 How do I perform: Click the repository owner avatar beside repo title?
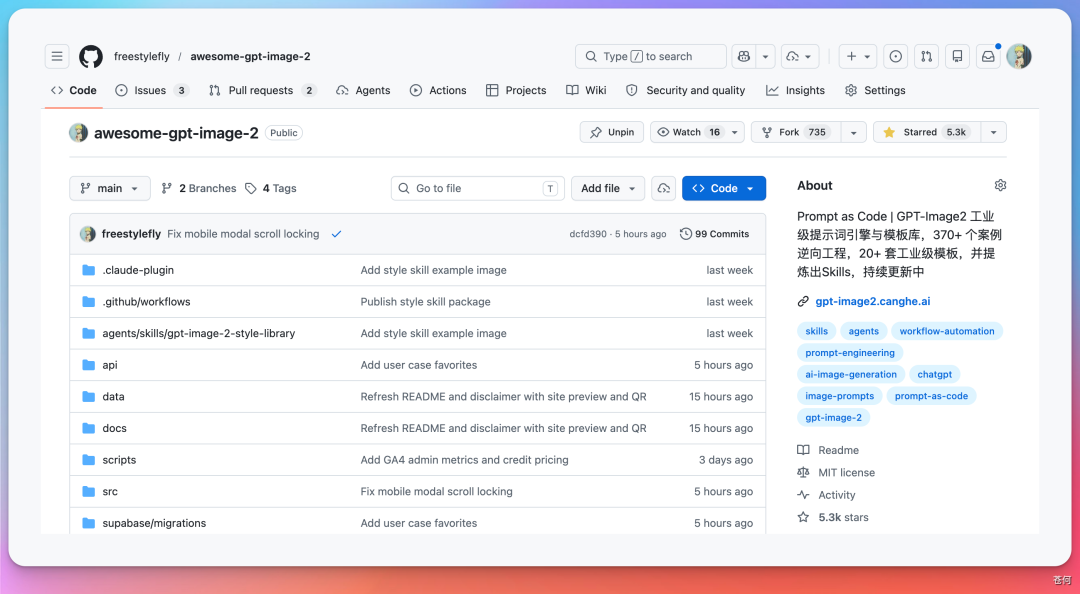(x=79, y=132)
